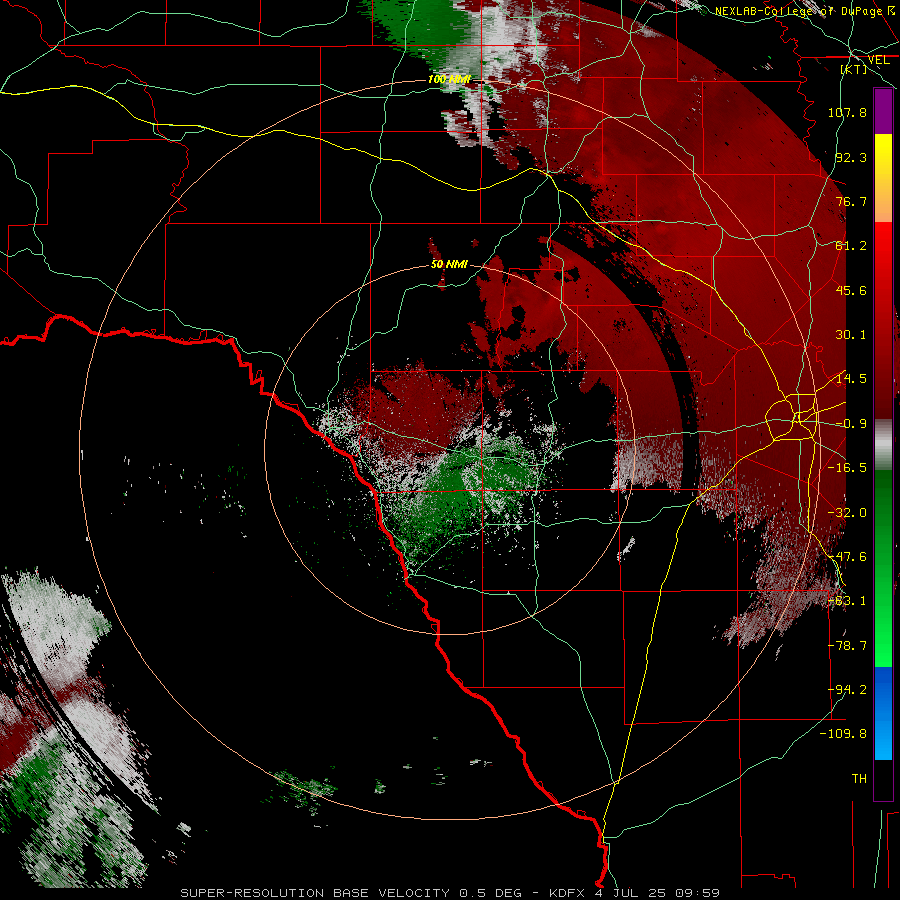Click the 50 NMI range ring label
The image size is (900, 900).
point(449,264)
